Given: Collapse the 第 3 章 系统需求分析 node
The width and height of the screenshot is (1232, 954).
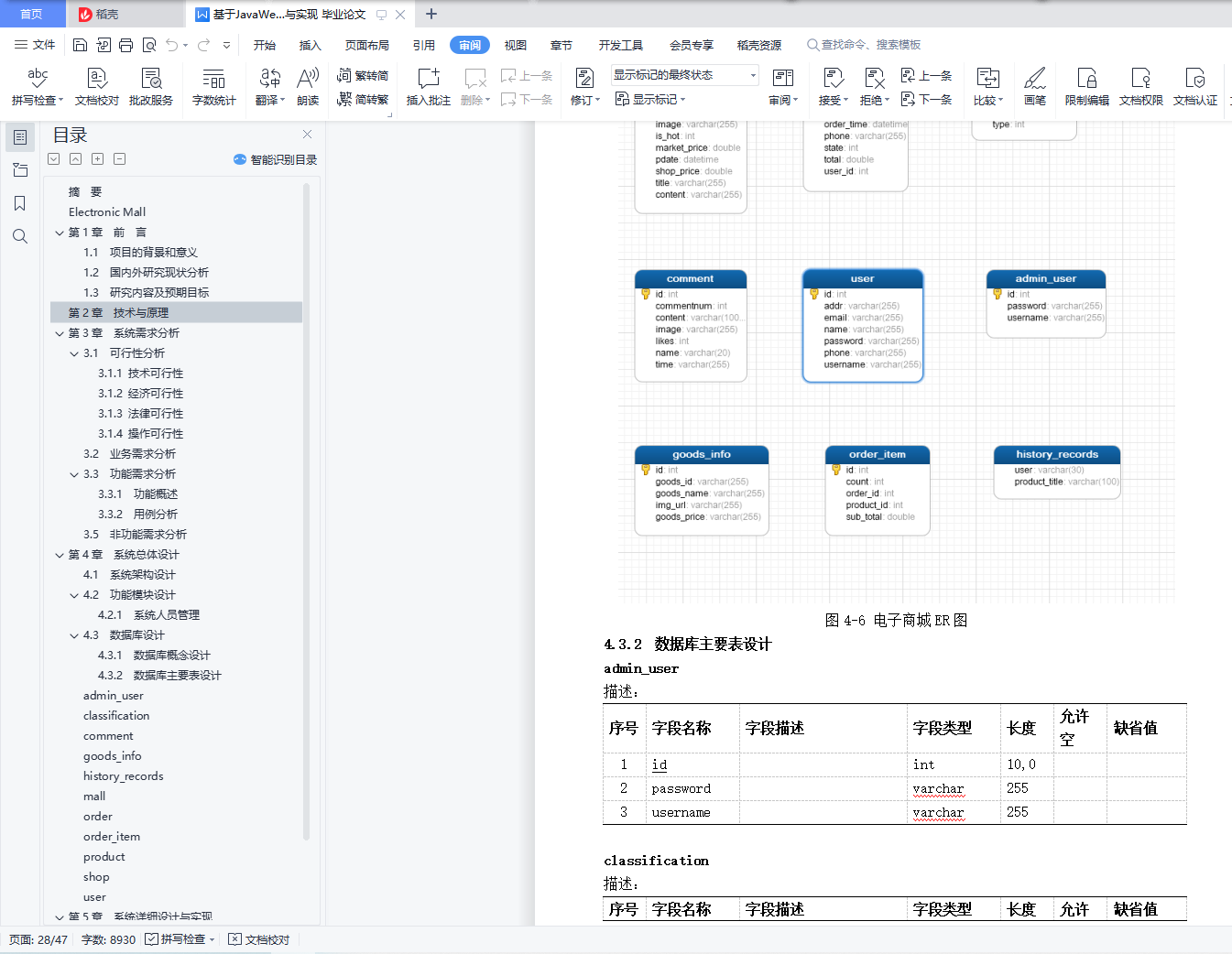Looking at the screenshot, I should point(60,333).
